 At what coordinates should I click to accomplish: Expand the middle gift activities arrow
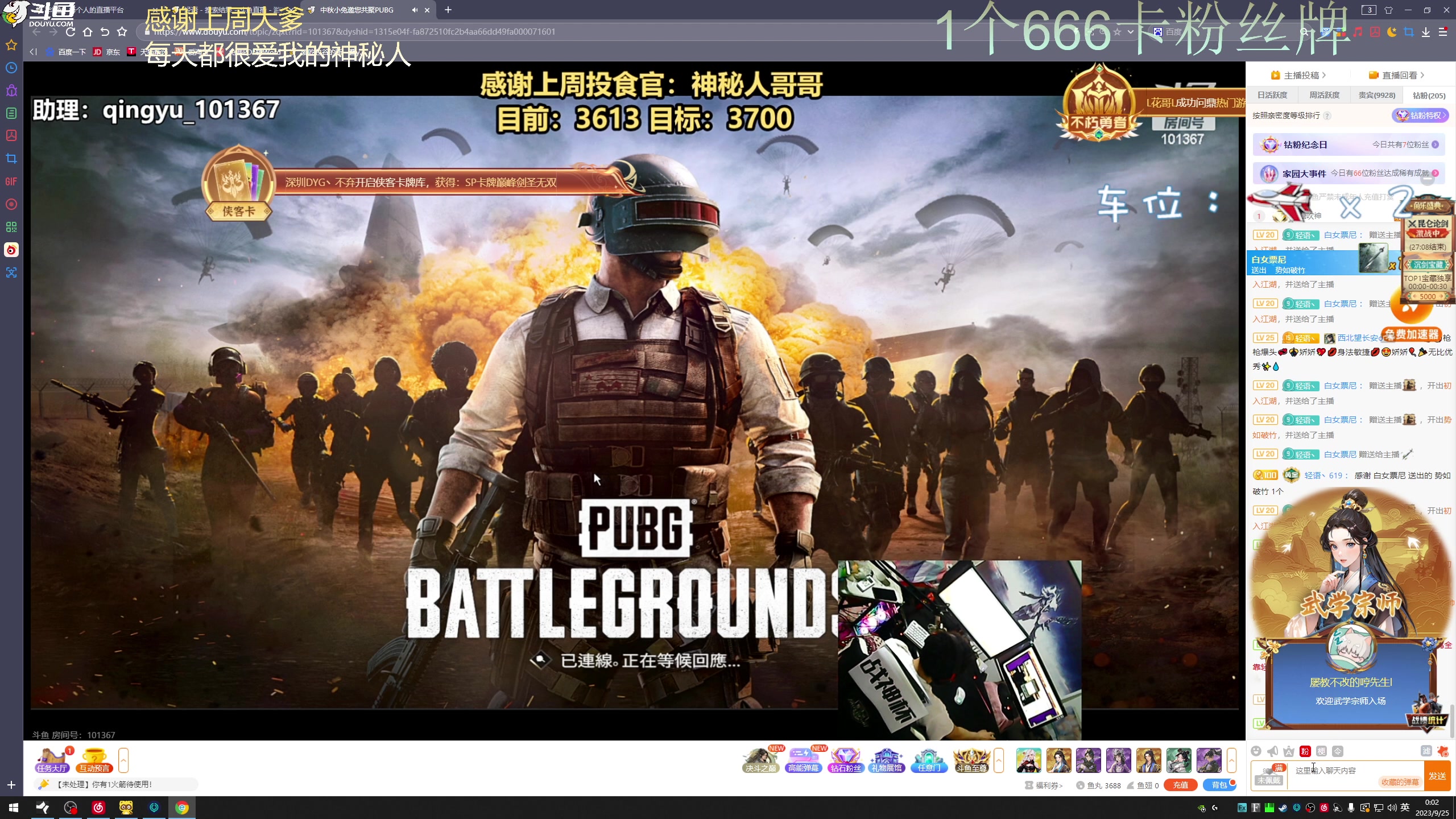point(999,760)
